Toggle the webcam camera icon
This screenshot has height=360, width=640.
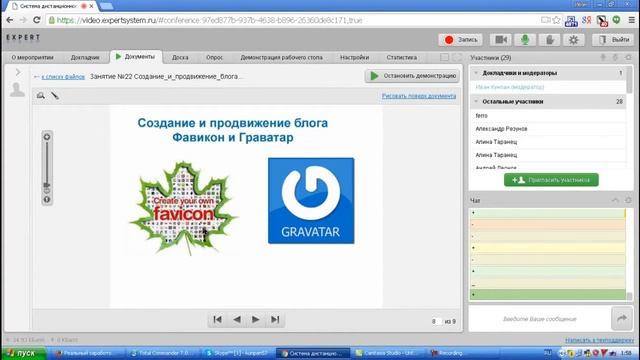tap(501, 40)
